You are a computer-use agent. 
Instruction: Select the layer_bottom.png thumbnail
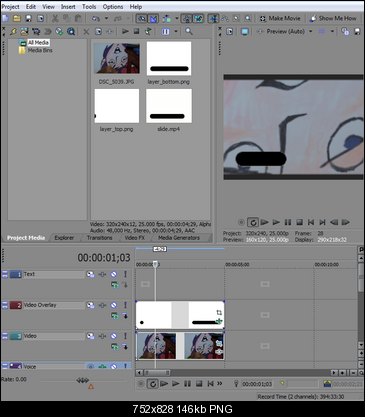[x=169, y=58]
